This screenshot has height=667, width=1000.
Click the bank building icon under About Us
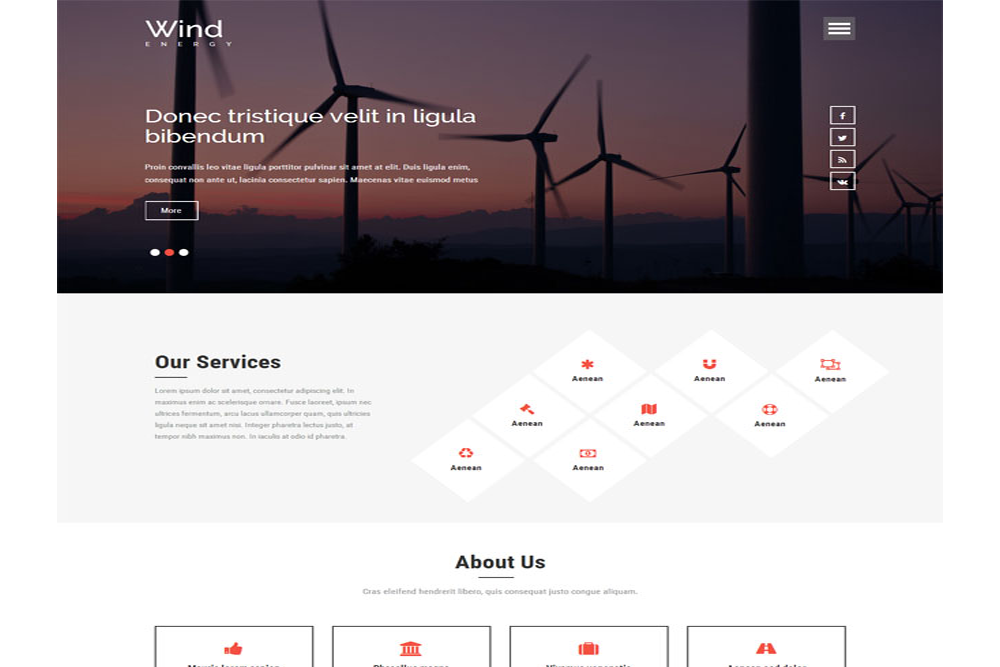411,649
